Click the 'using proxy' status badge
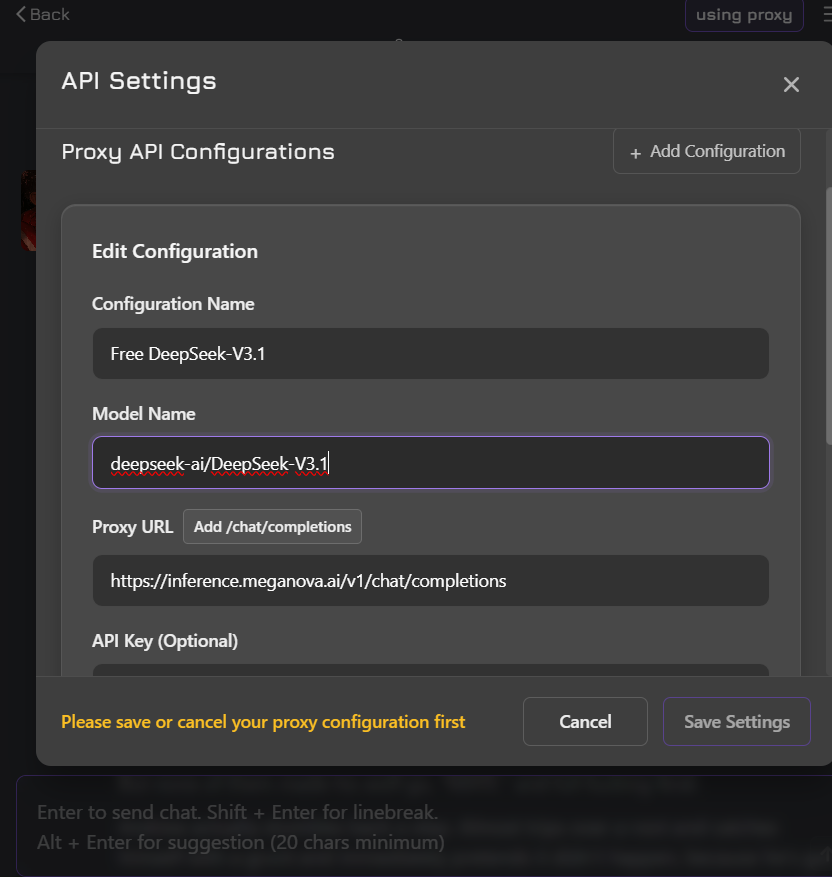832x877 pixels. [x=743, y=15]
